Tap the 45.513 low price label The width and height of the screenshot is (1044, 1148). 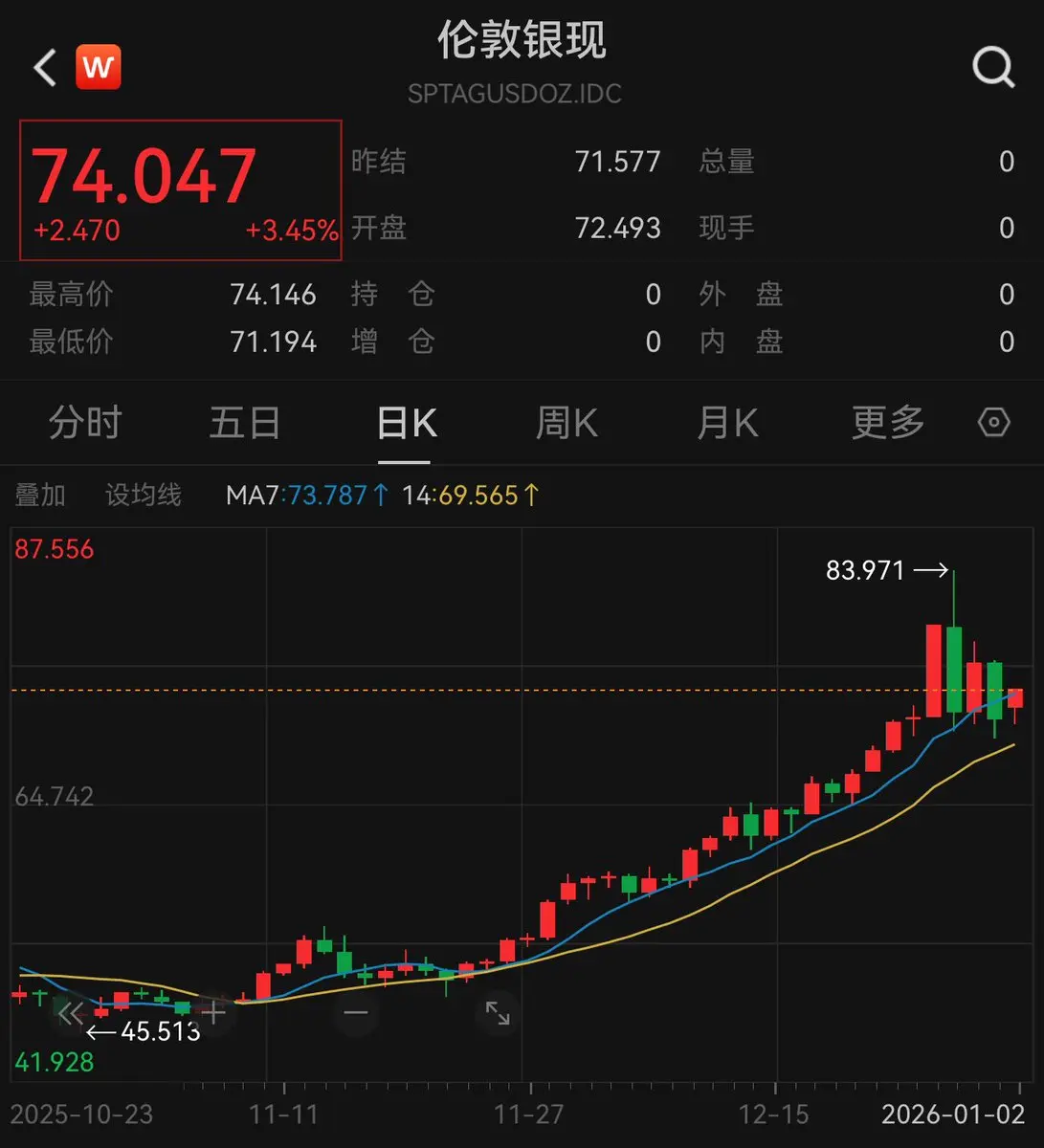tap(160, 1031)
